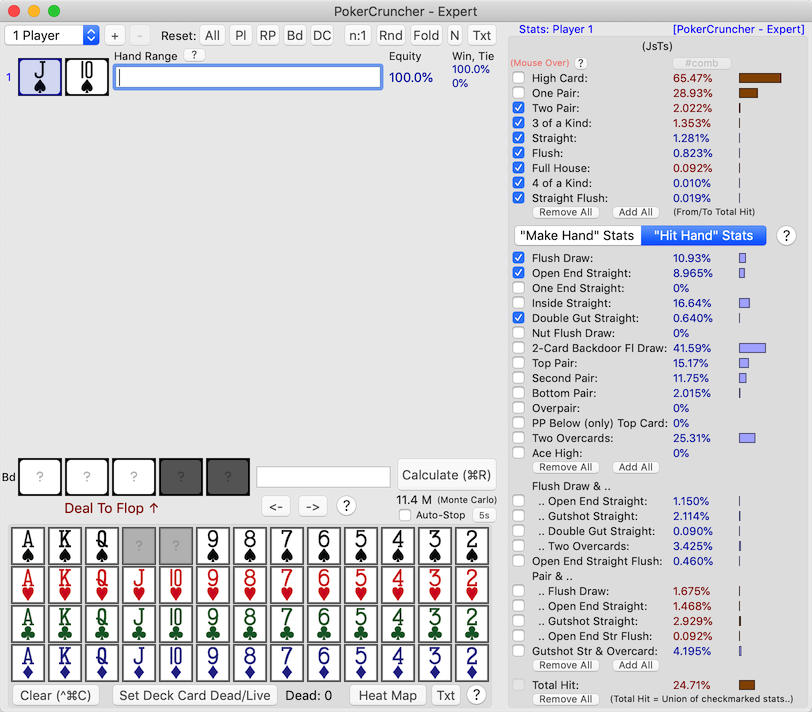Viewport: 812px width, 712px height.
Task: Click the Clear button
Action: (55, 695)
